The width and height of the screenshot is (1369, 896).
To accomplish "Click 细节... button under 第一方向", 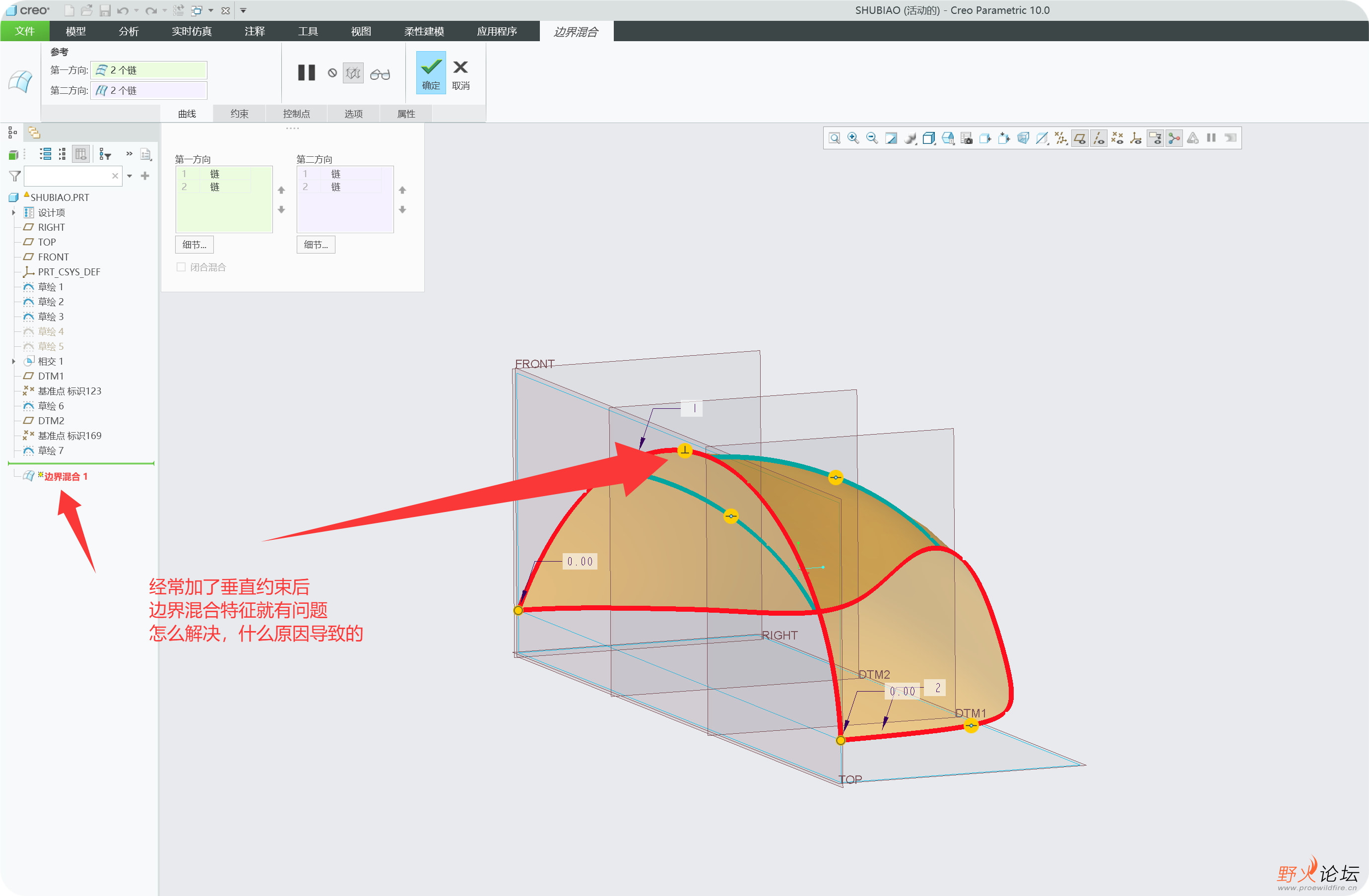I will coord(195,245).
